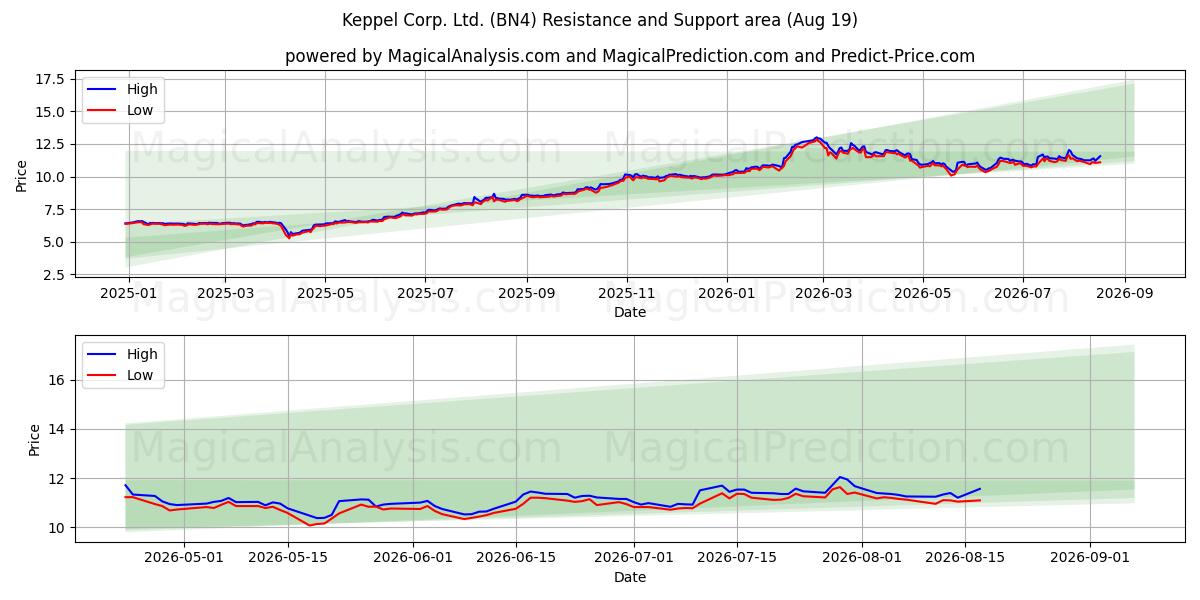Click the 'Price' axis label of the top chart
Image resolution: width=1200 pixels, height=600 pixels.
click(22, 176)
